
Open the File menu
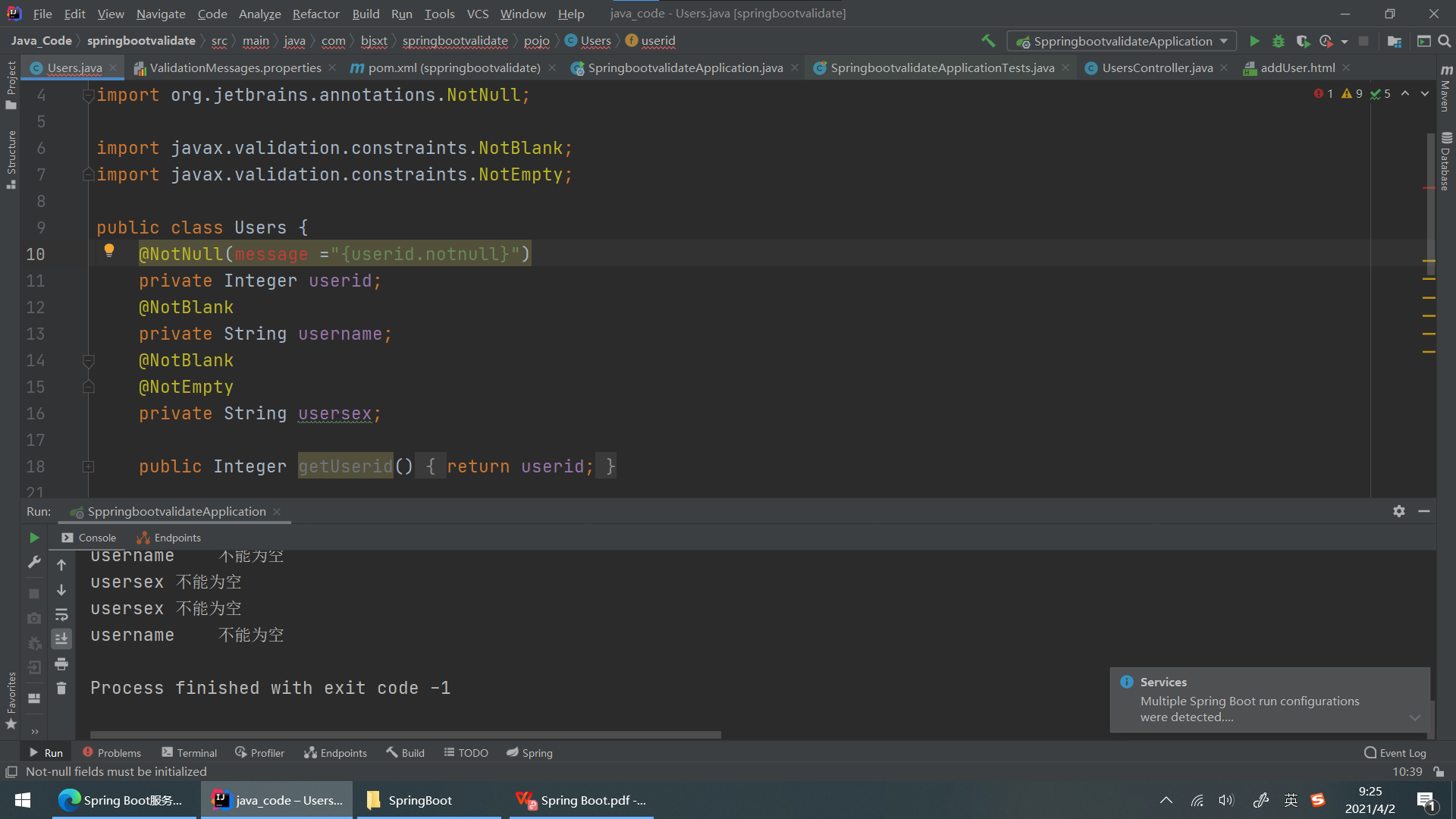42,14
